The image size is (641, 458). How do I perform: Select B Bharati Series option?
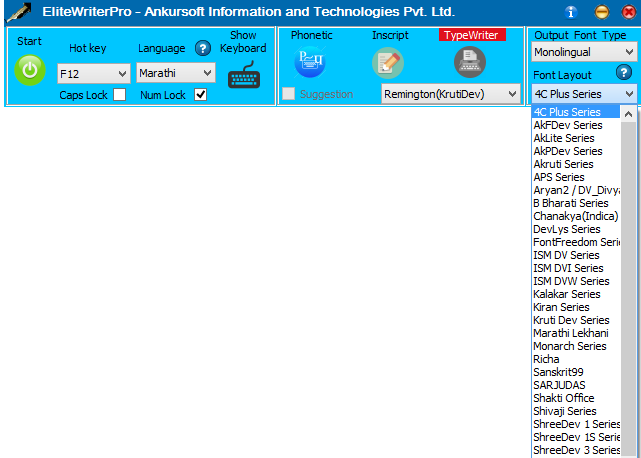[576, 203]
